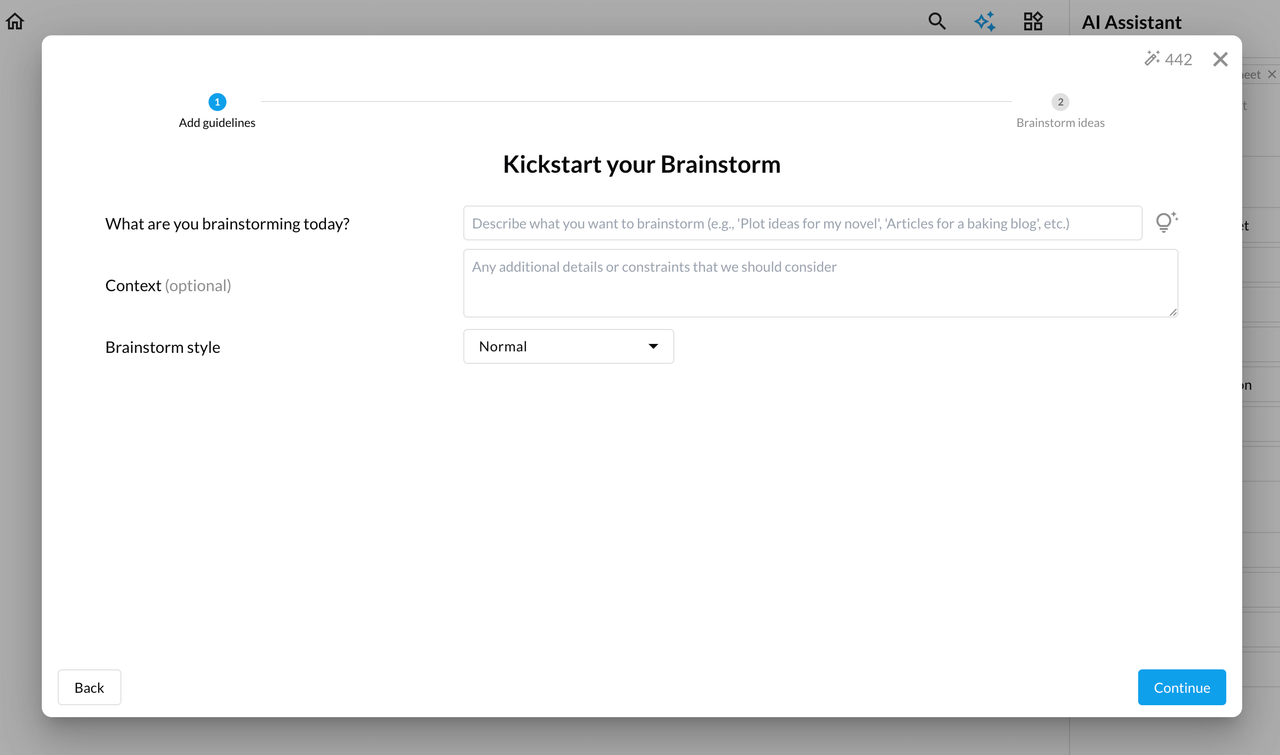Image resolution: width=1280 pixels, height=755 pixels.
Task: Go back using the Back button
Action: tap(89, 687)
